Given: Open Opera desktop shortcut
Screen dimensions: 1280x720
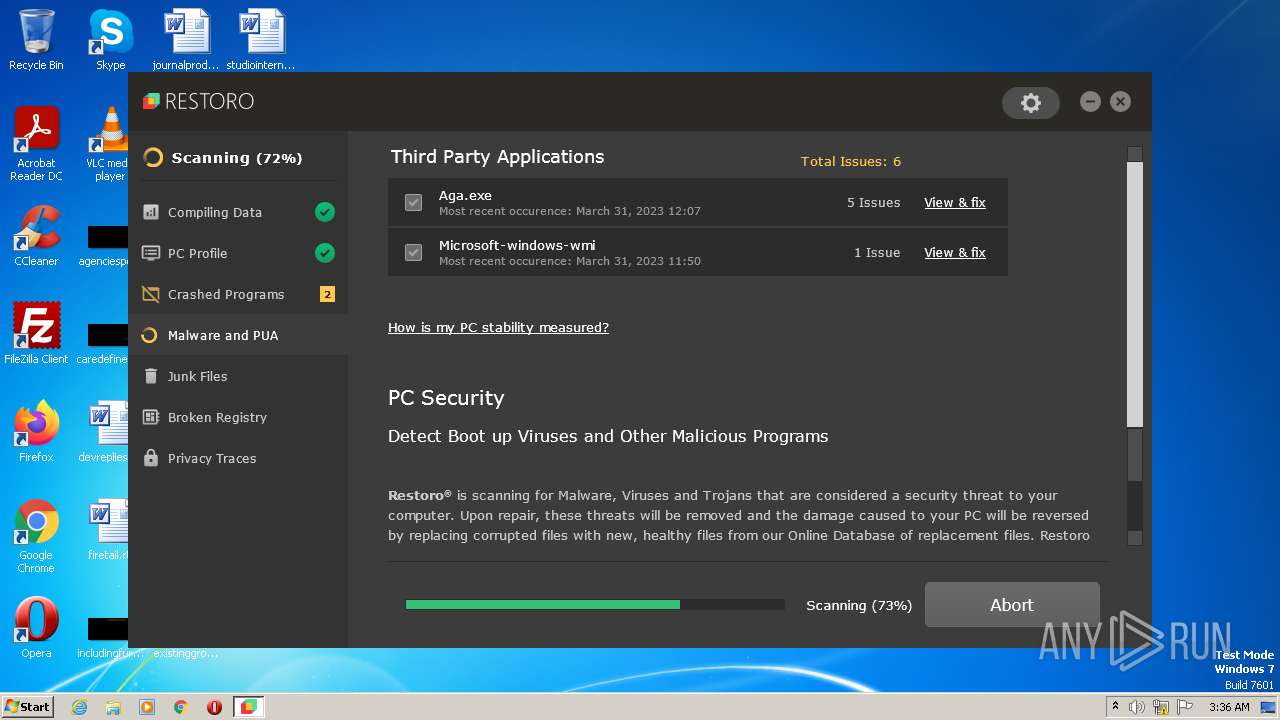Looking at the screenshot, I should pos(36,628).
